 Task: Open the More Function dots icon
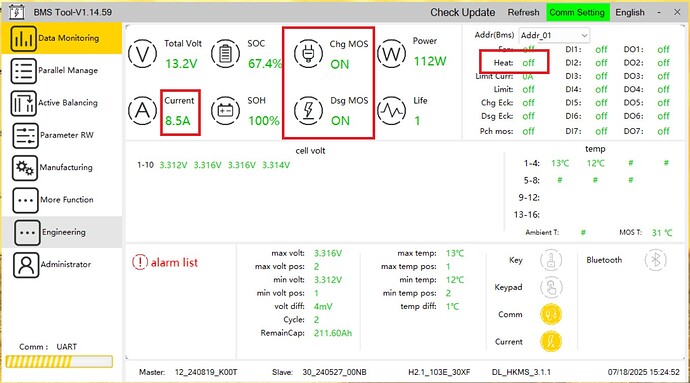point(26,200)
